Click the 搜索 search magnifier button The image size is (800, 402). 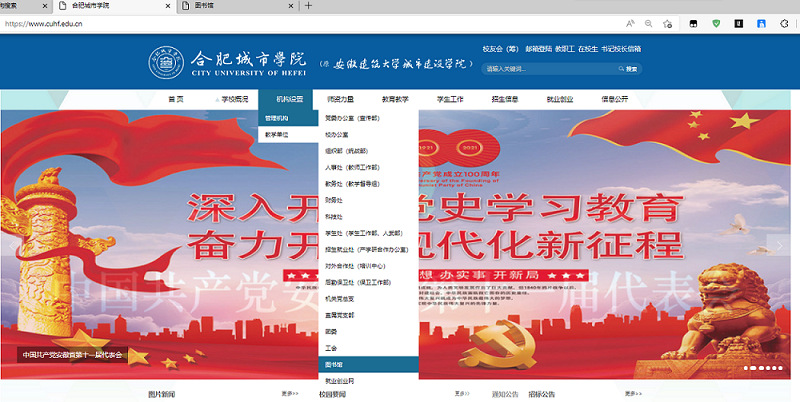628,69
